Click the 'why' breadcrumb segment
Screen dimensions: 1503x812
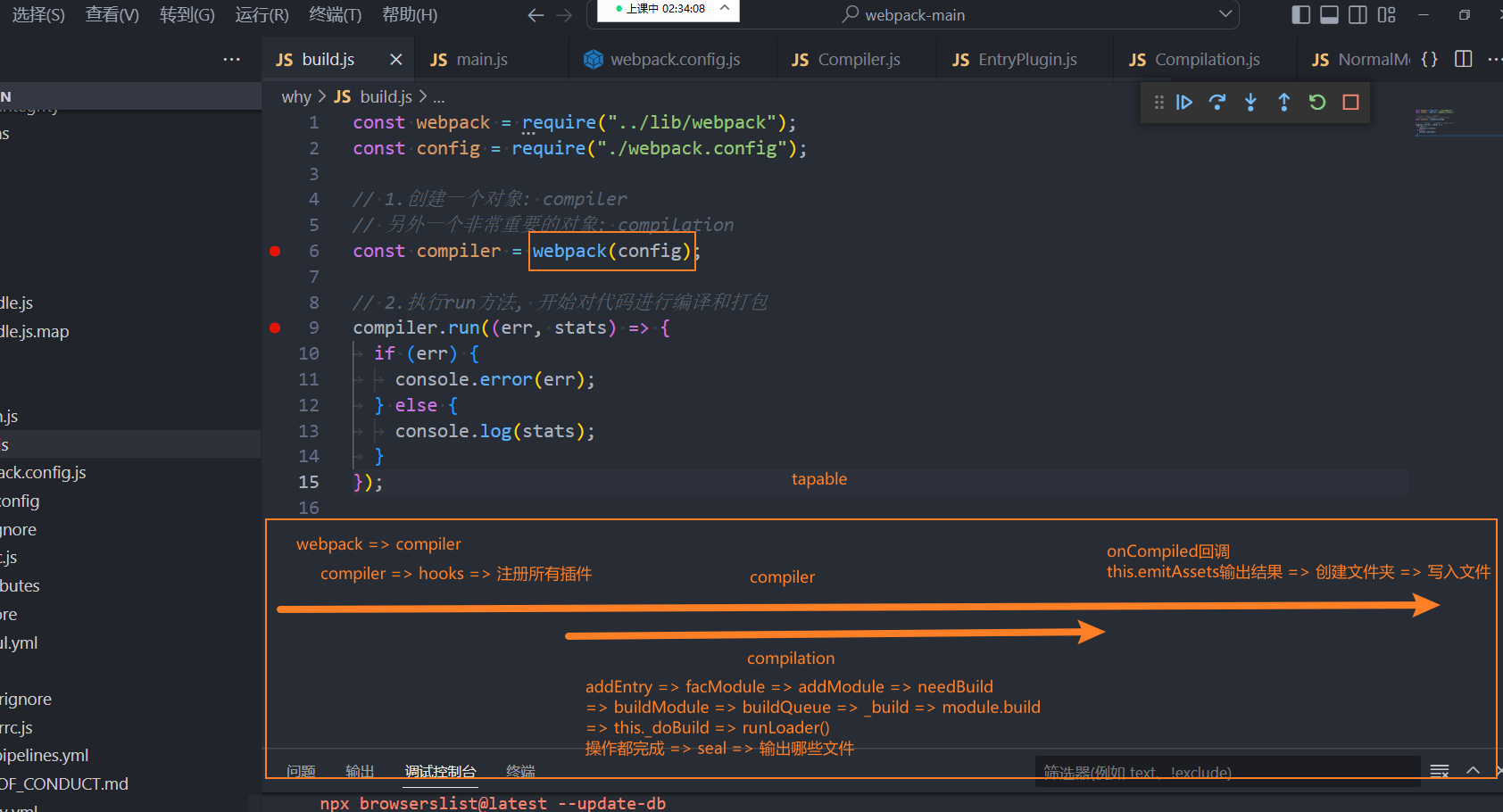tap(296, 96)
